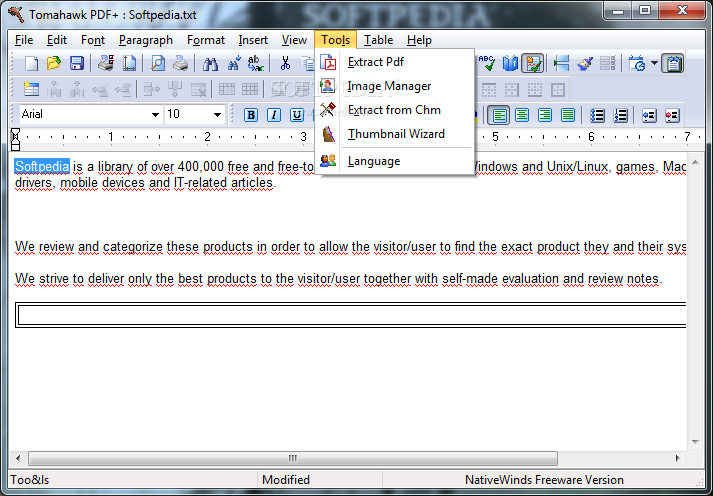The image size is (713, 496).
Task: Open the Font menu
Action: 93,40
